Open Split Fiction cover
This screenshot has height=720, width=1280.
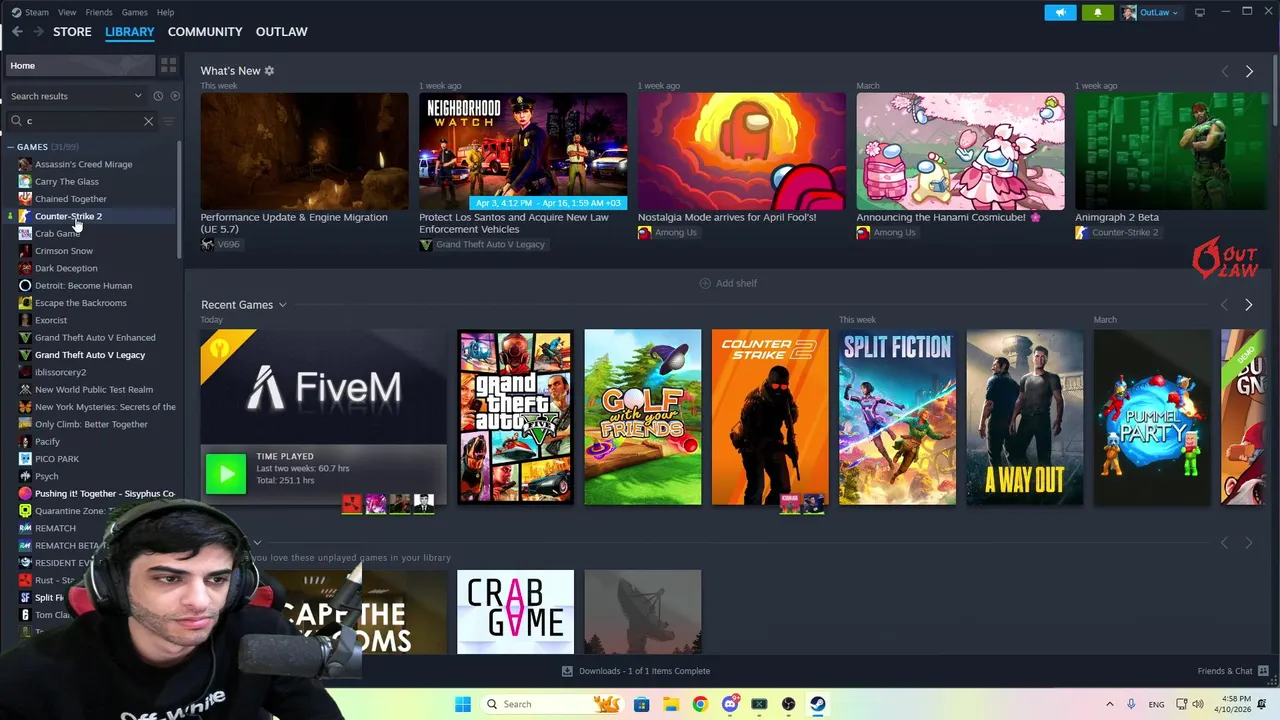click(x=897, y=417)
